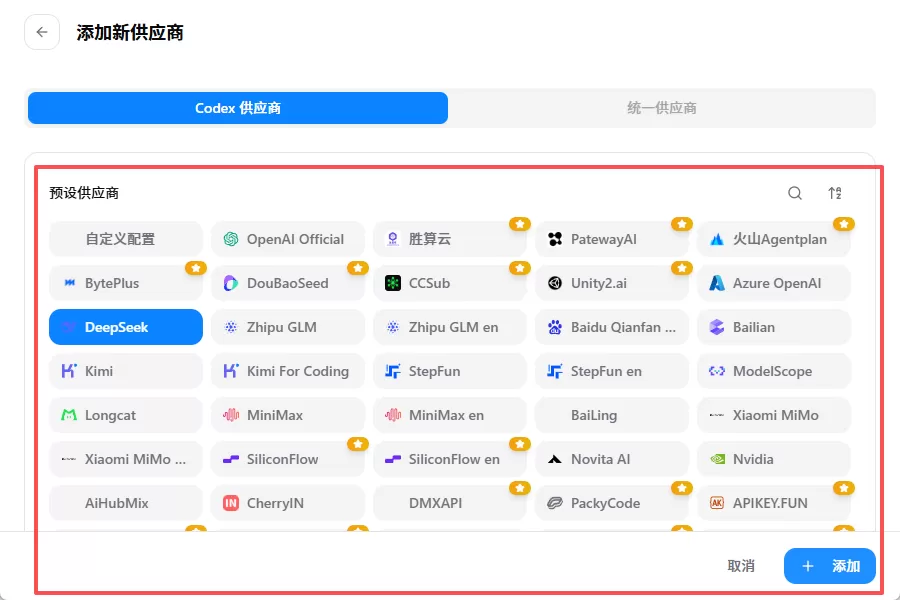This screenshot has height=600, width=900.
Task: Select AiHubMix provider
Action: pyautogui.click(x=126, y=503)
